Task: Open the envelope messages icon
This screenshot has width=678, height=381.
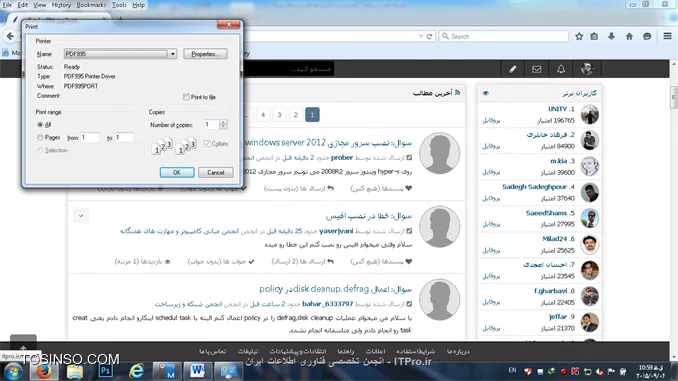Action: point(537,69)
